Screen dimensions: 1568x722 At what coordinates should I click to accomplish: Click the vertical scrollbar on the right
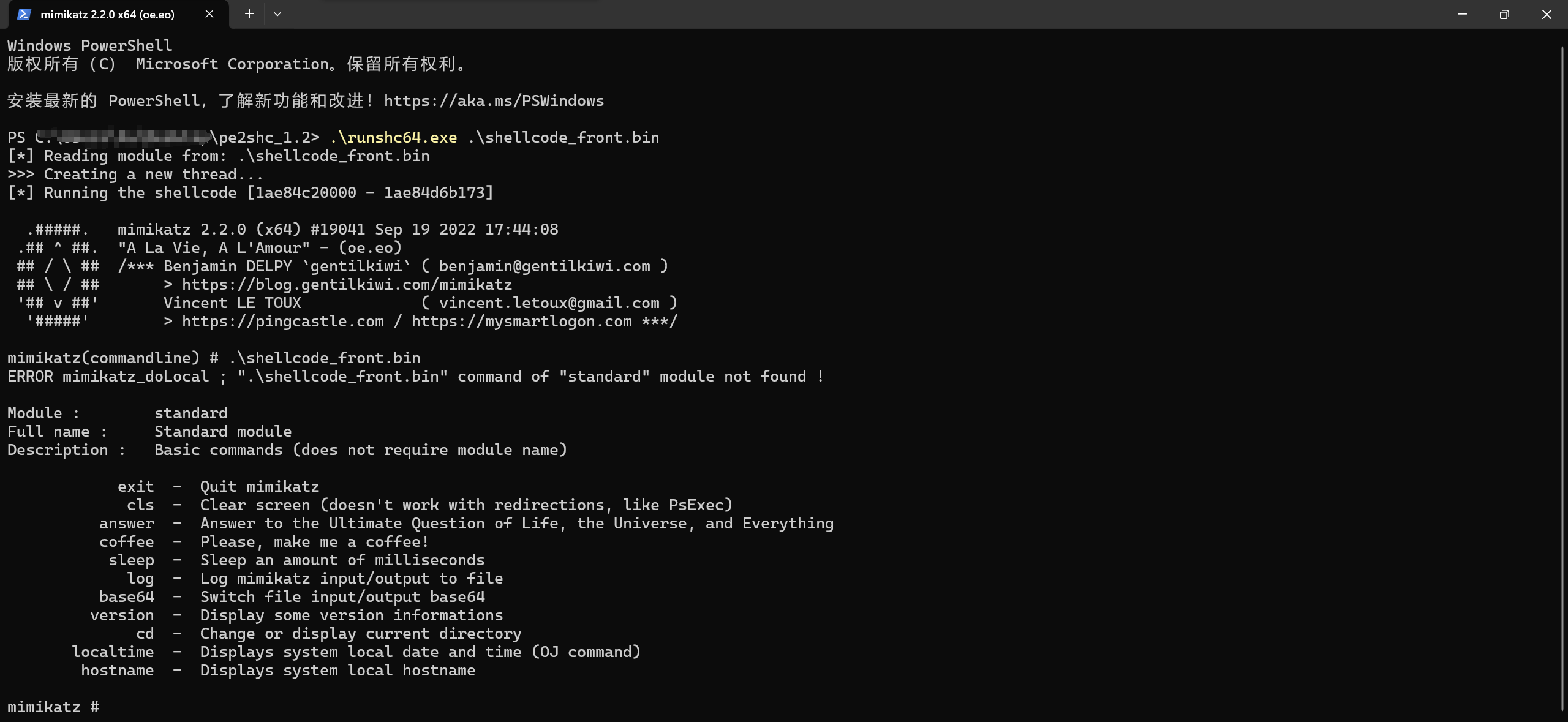point(1562,367)
